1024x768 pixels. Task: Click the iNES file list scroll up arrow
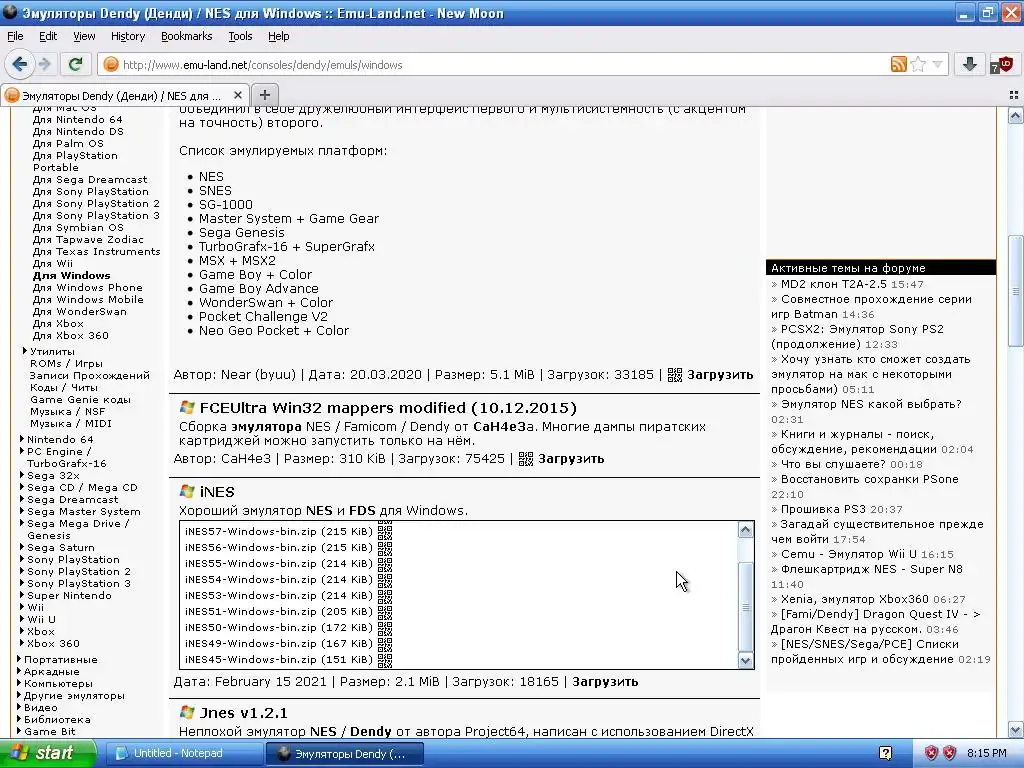coord(745,530)
